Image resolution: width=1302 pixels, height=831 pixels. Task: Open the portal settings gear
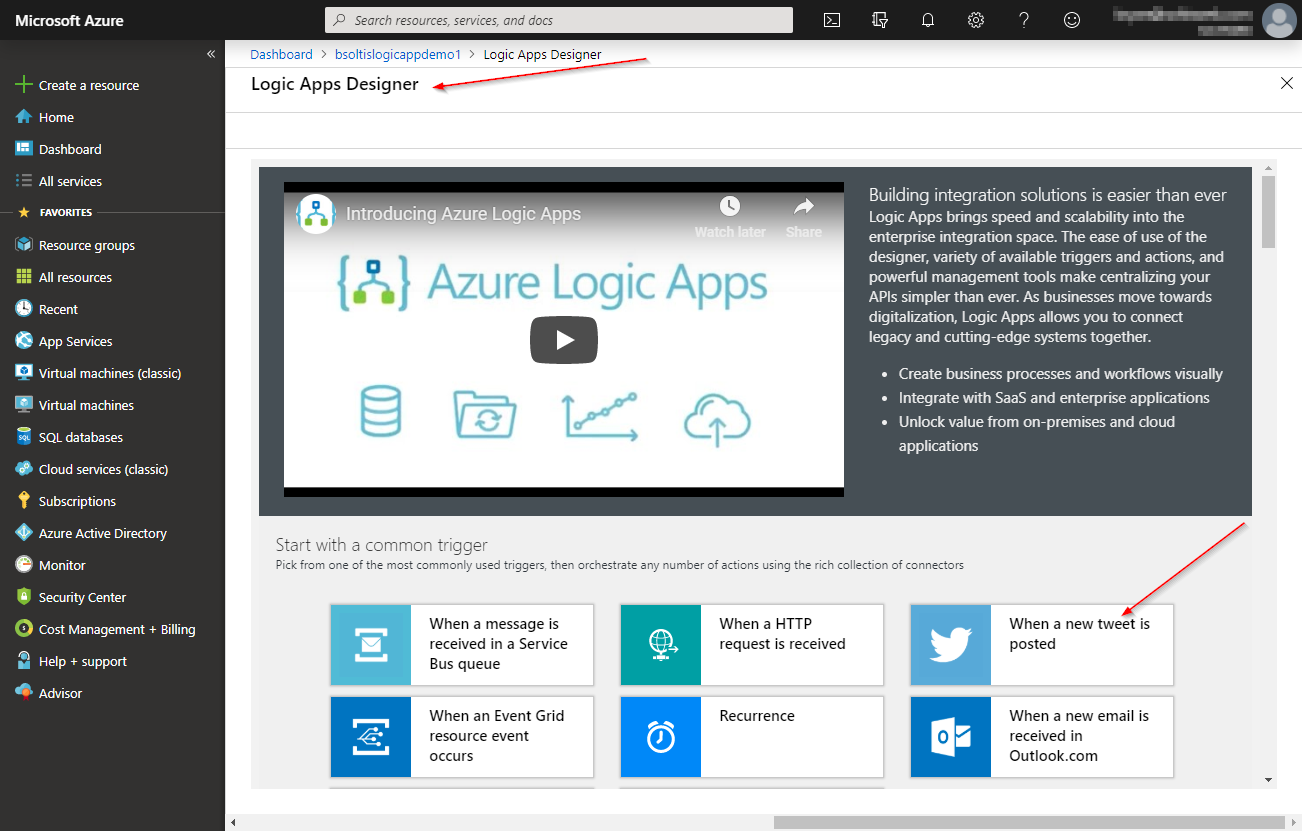coord(976,20)
